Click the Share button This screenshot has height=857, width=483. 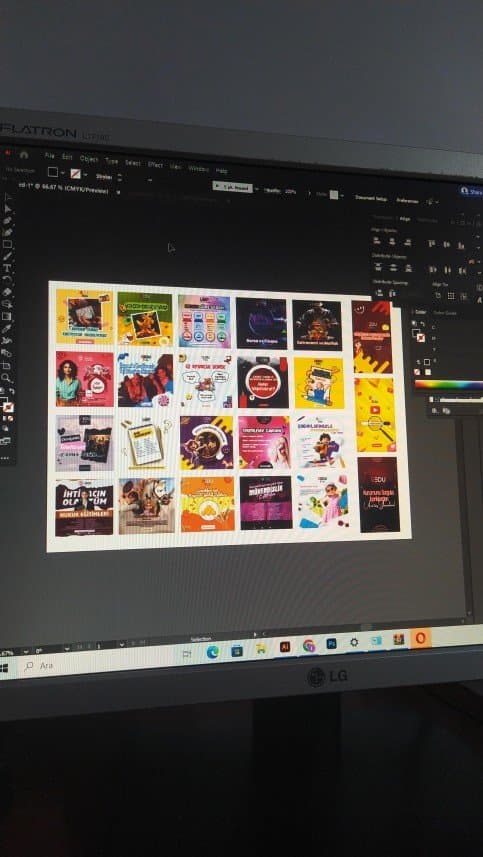click(471, 191)
